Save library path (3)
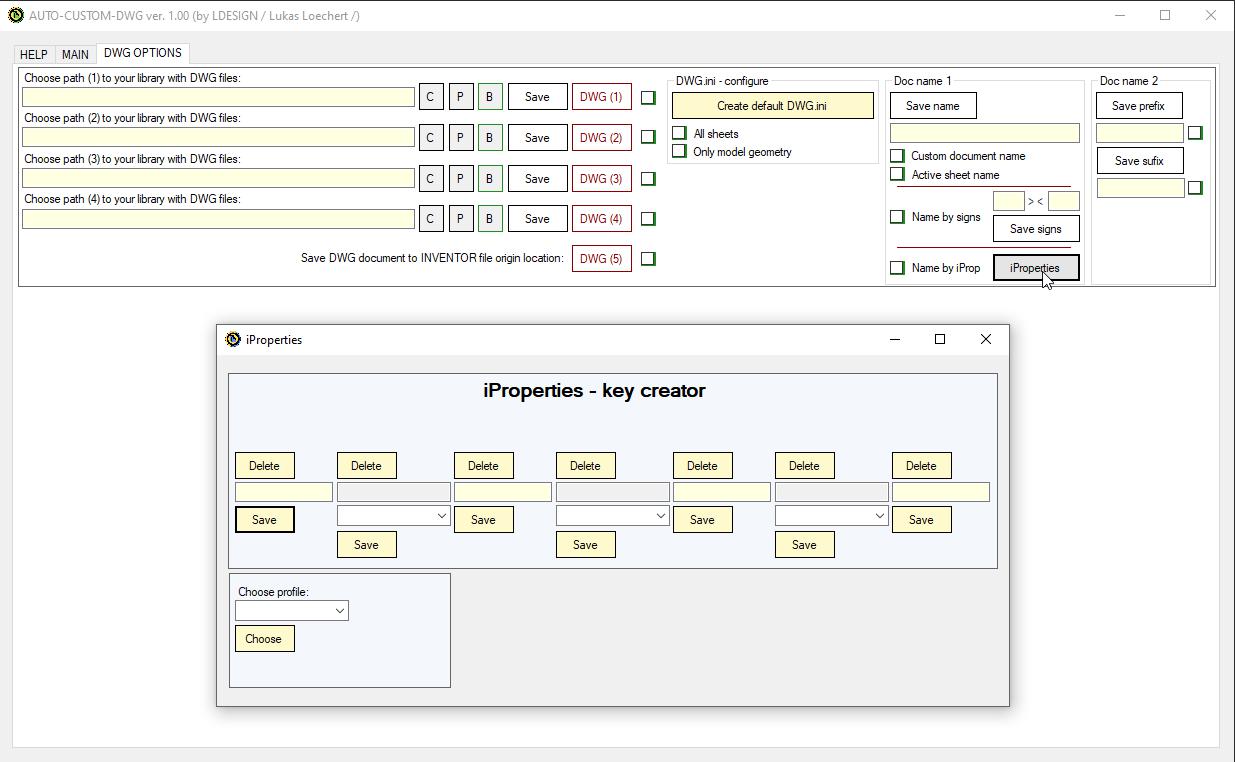The image size is (1235, 762). click(x=537, y=178)
